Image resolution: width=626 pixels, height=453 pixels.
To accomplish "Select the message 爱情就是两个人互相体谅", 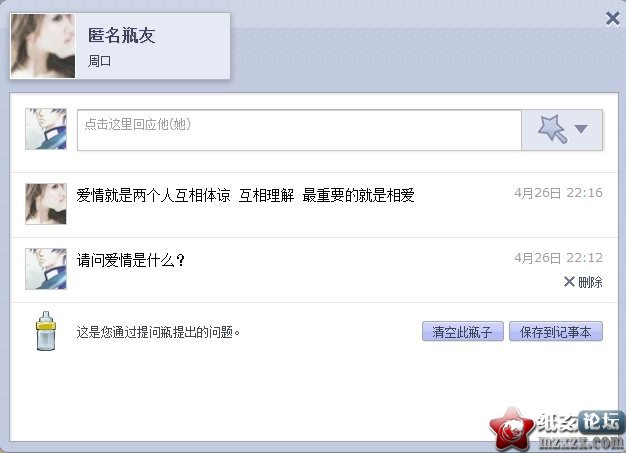I will (154, 196).
